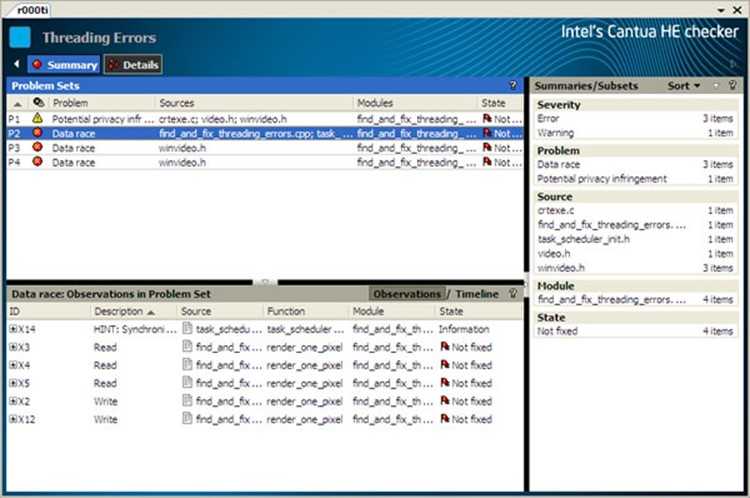
Task: Expand observation X2
Action: tap(13, 401)
